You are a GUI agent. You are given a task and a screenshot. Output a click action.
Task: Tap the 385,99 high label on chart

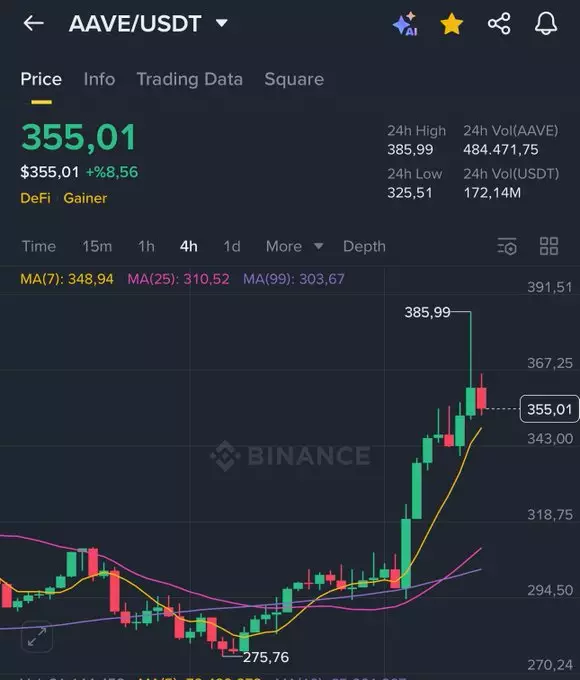click(427, 312)
